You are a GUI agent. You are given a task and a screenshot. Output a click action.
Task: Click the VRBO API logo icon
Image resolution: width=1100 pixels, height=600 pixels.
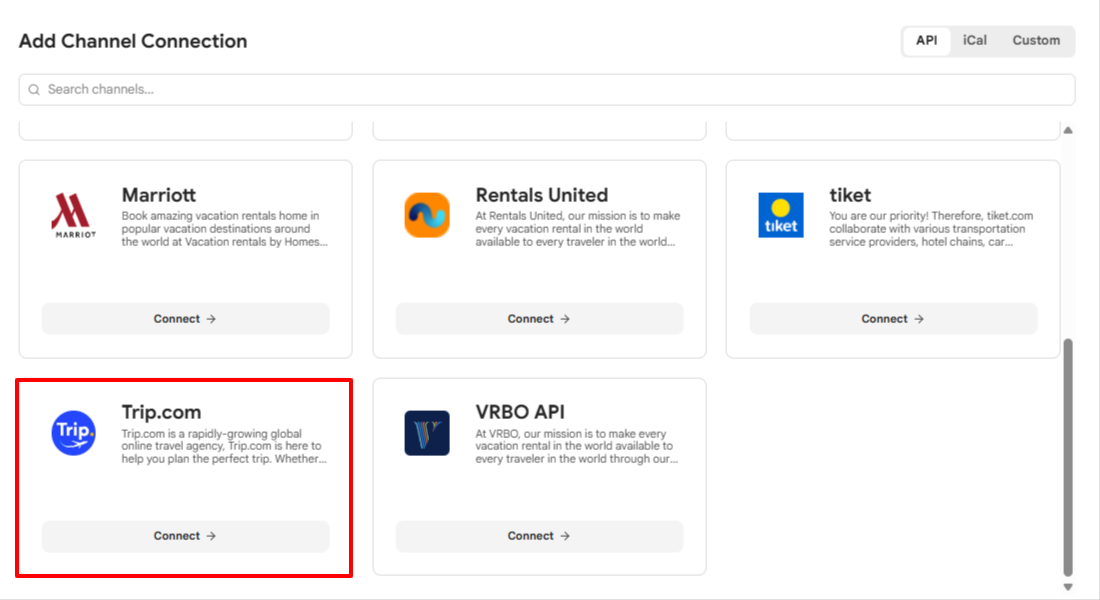point(427,433)
